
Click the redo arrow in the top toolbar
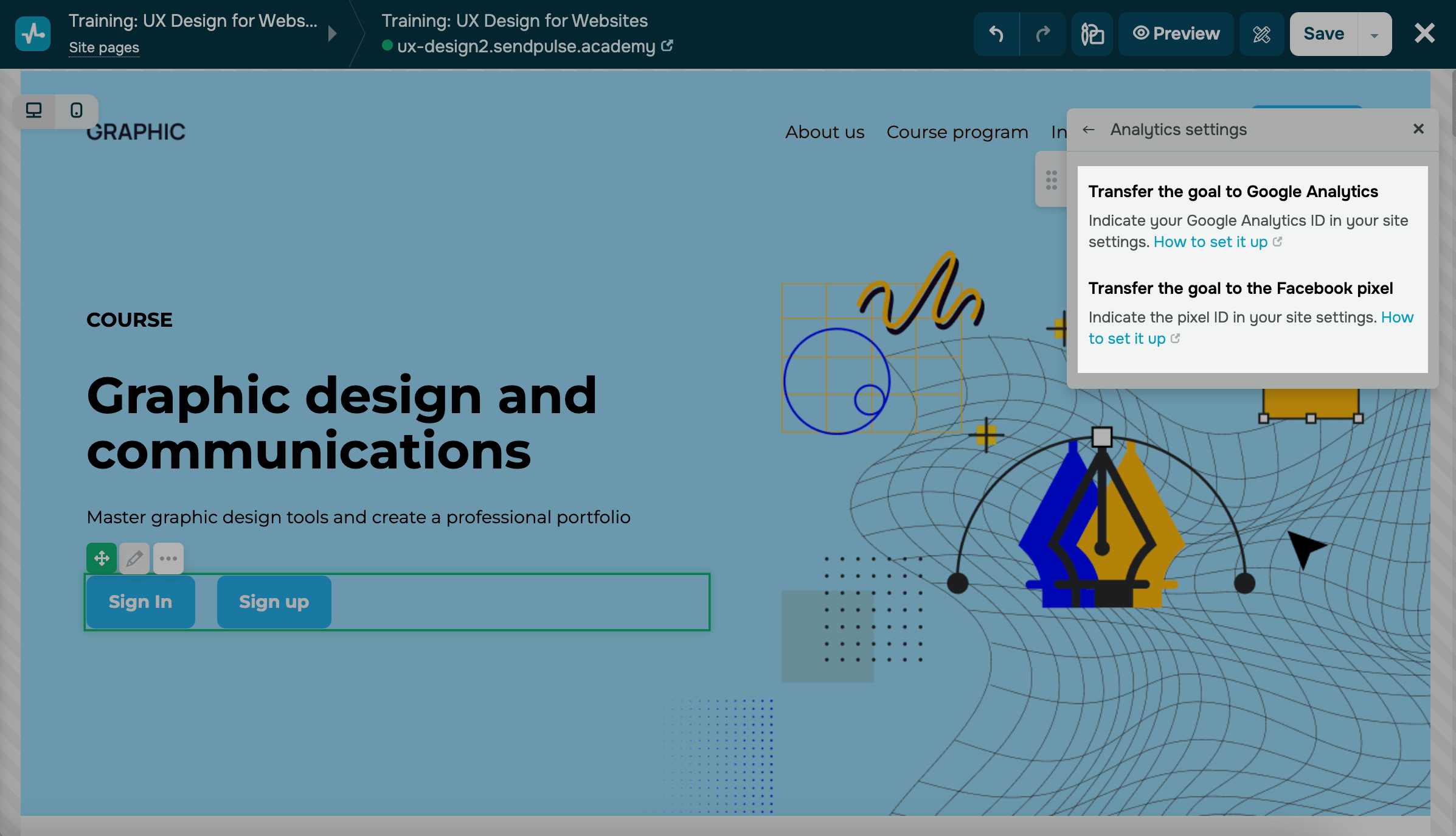click(1043, 34)
